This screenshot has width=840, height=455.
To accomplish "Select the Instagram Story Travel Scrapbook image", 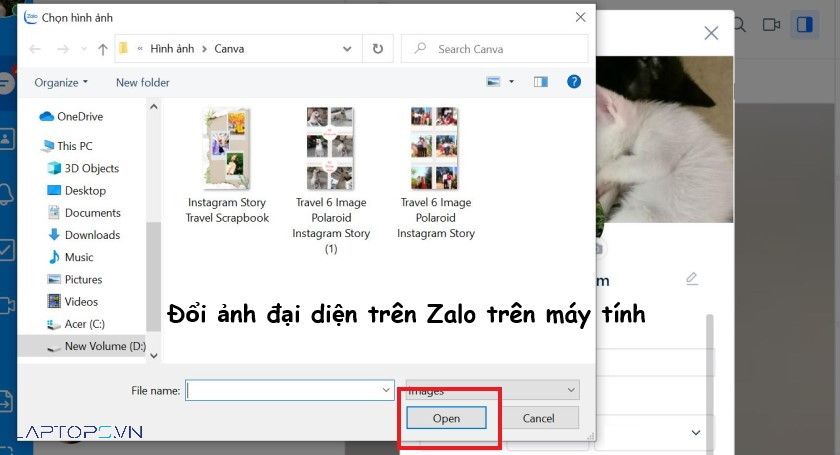I will click(x=227, y=166).
